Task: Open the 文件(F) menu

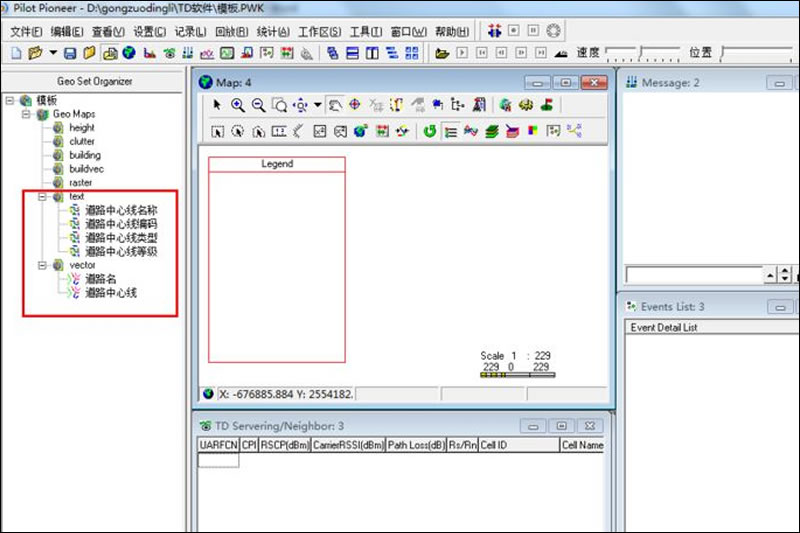Action: (x=27, y=31)
